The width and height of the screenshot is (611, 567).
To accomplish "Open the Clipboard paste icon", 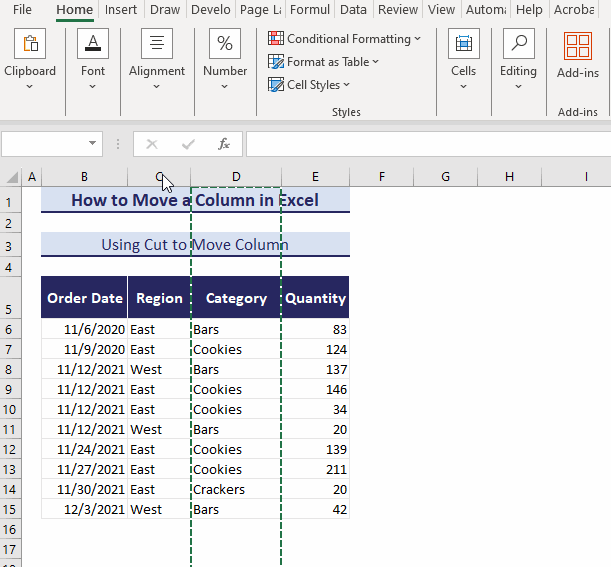I will (x=30, y=43).
